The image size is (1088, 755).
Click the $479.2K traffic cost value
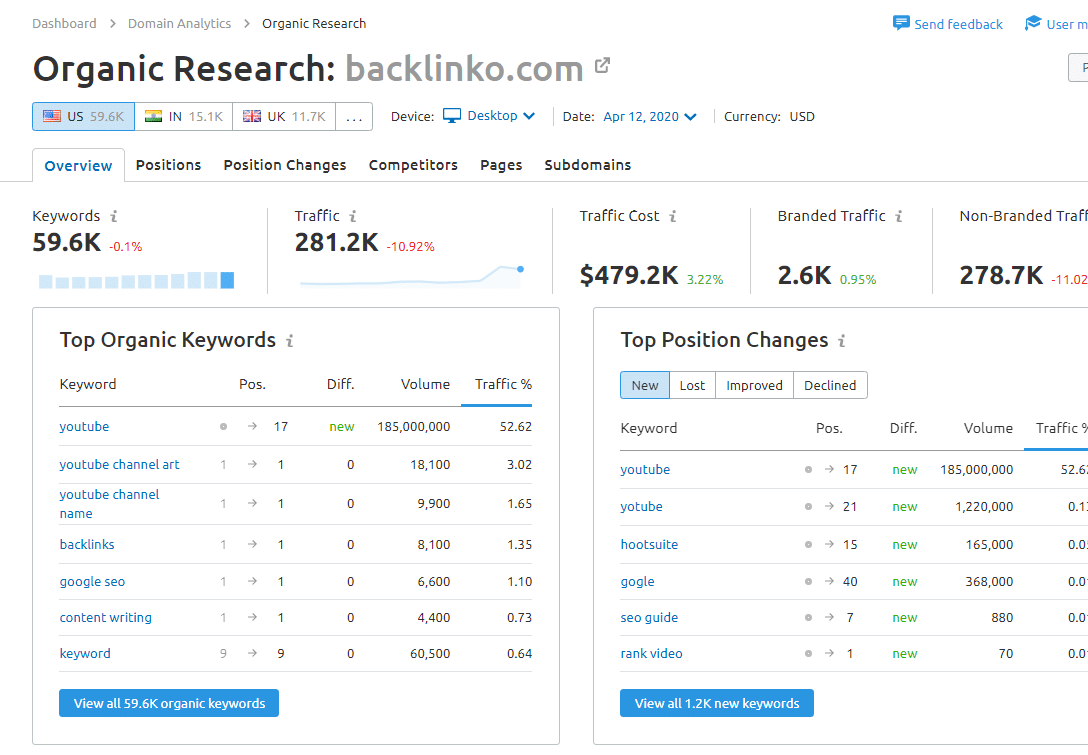click(629, 275)
